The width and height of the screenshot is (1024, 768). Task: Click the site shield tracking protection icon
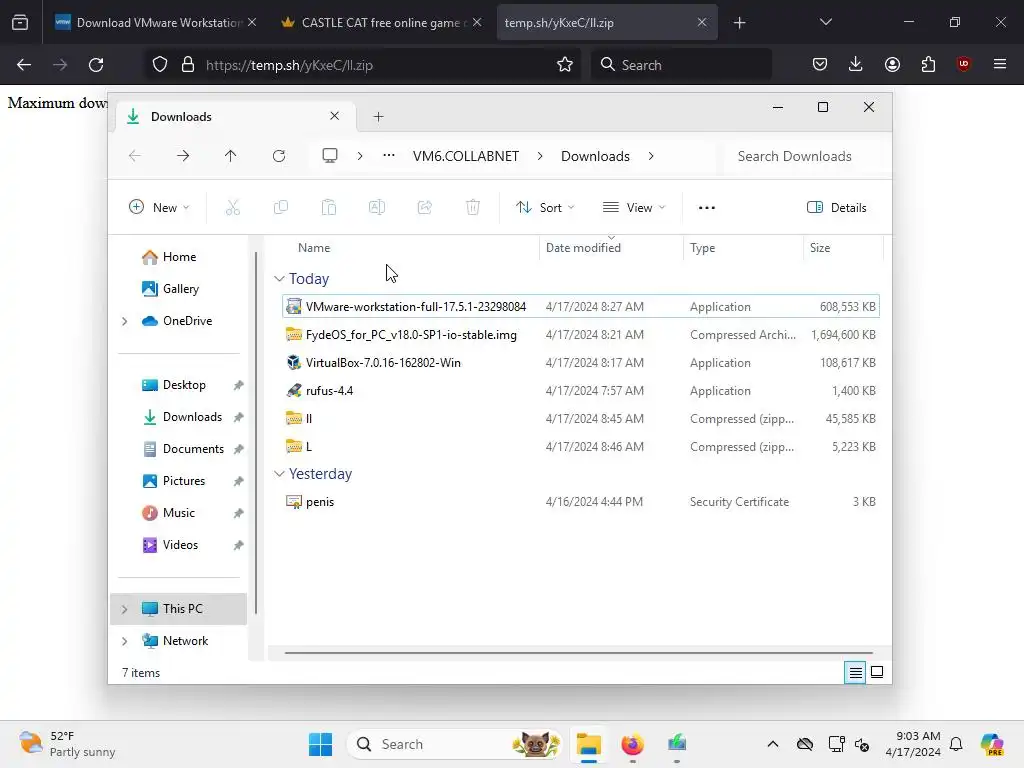[160, 65]
